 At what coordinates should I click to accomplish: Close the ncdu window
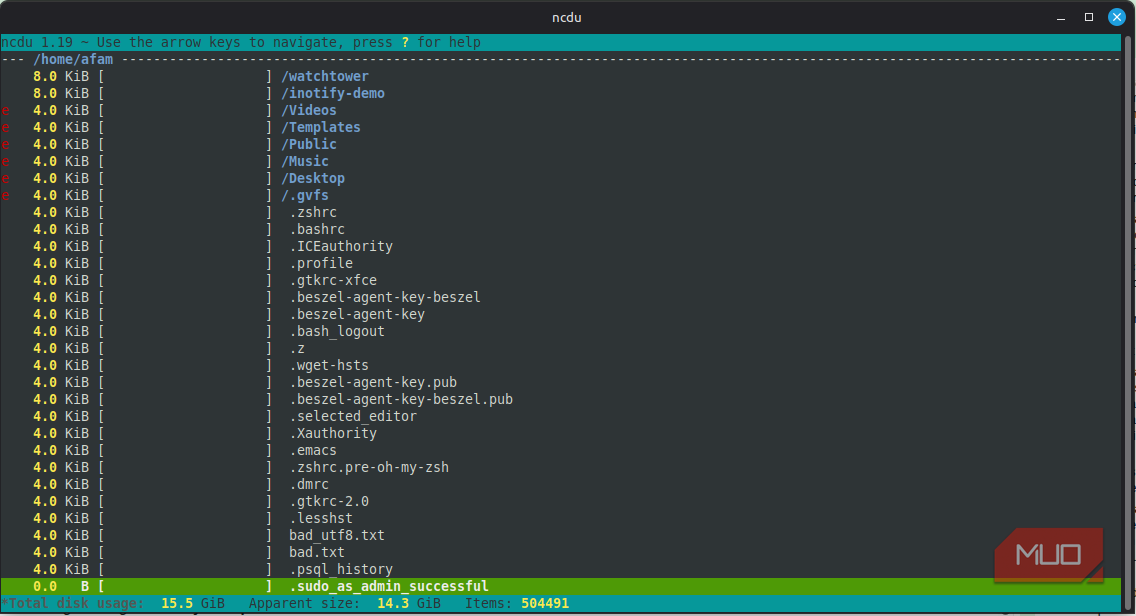(x=1116, y=17)
